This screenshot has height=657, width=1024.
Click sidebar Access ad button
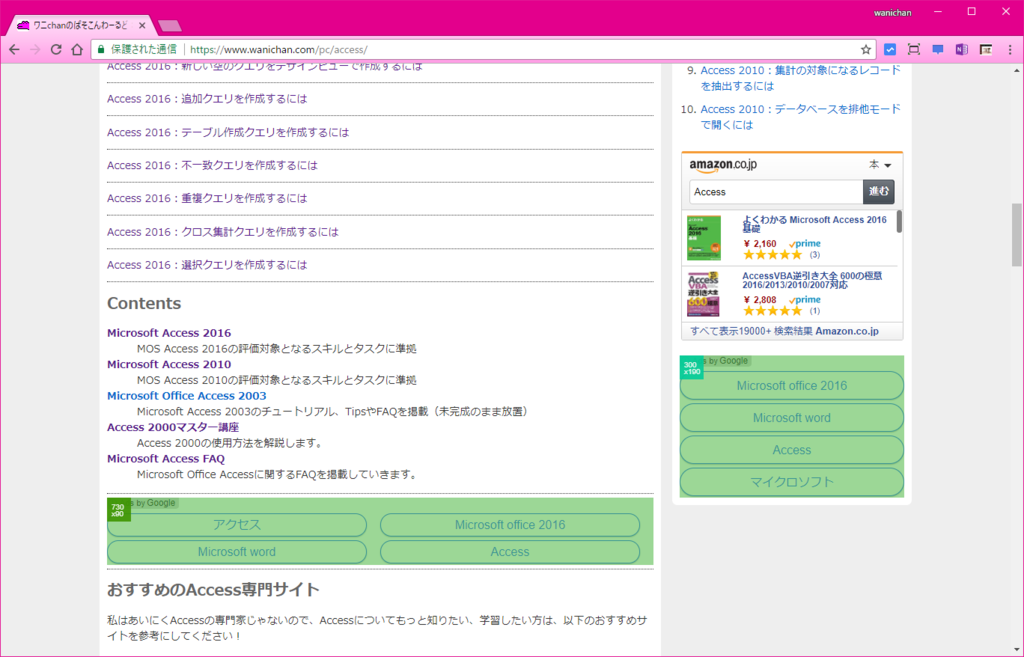pyautogui.click(x=792, y=450)
